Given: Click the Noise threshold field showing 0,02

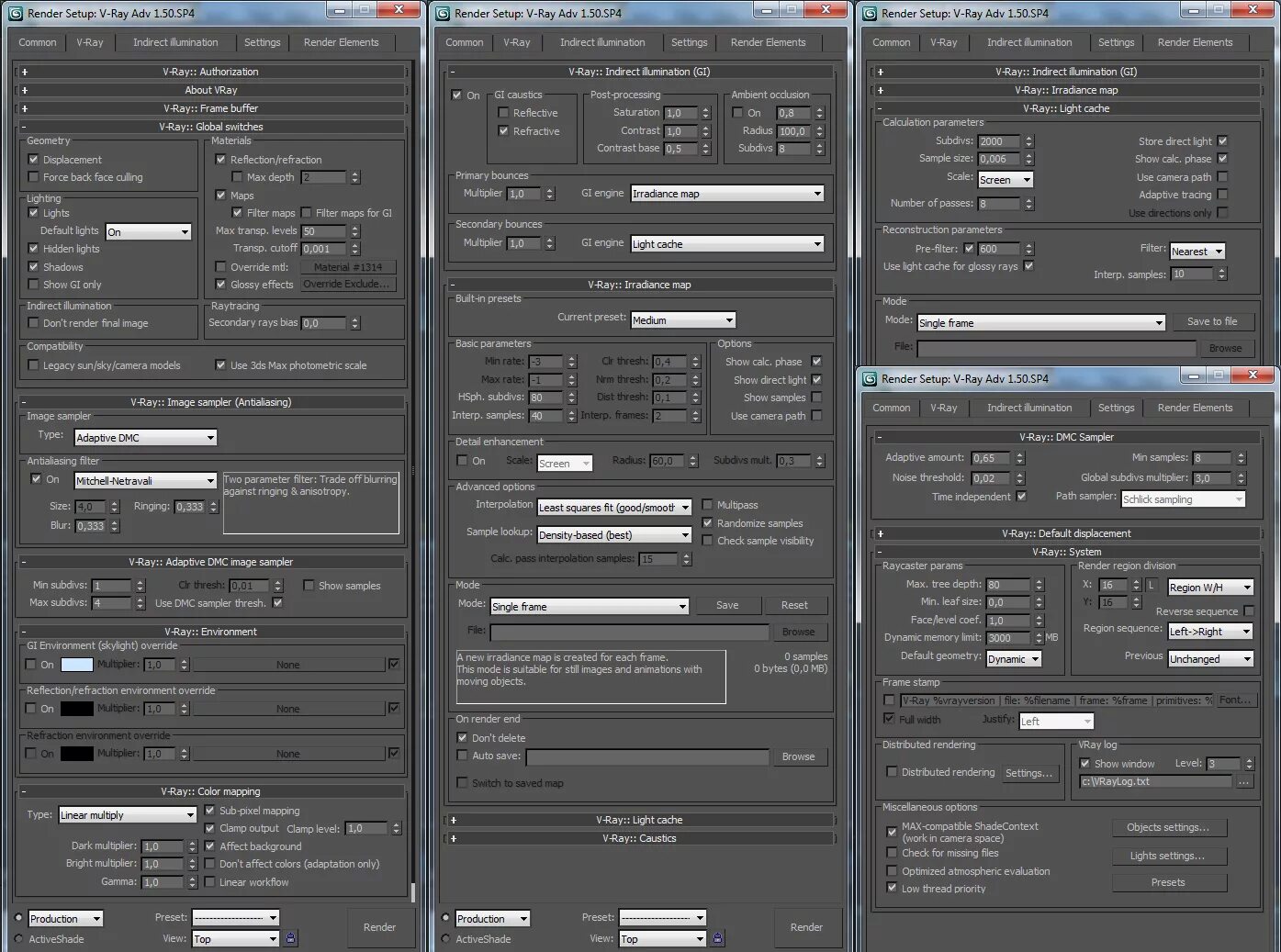Looking at the screenshot, I should point(992,478).
